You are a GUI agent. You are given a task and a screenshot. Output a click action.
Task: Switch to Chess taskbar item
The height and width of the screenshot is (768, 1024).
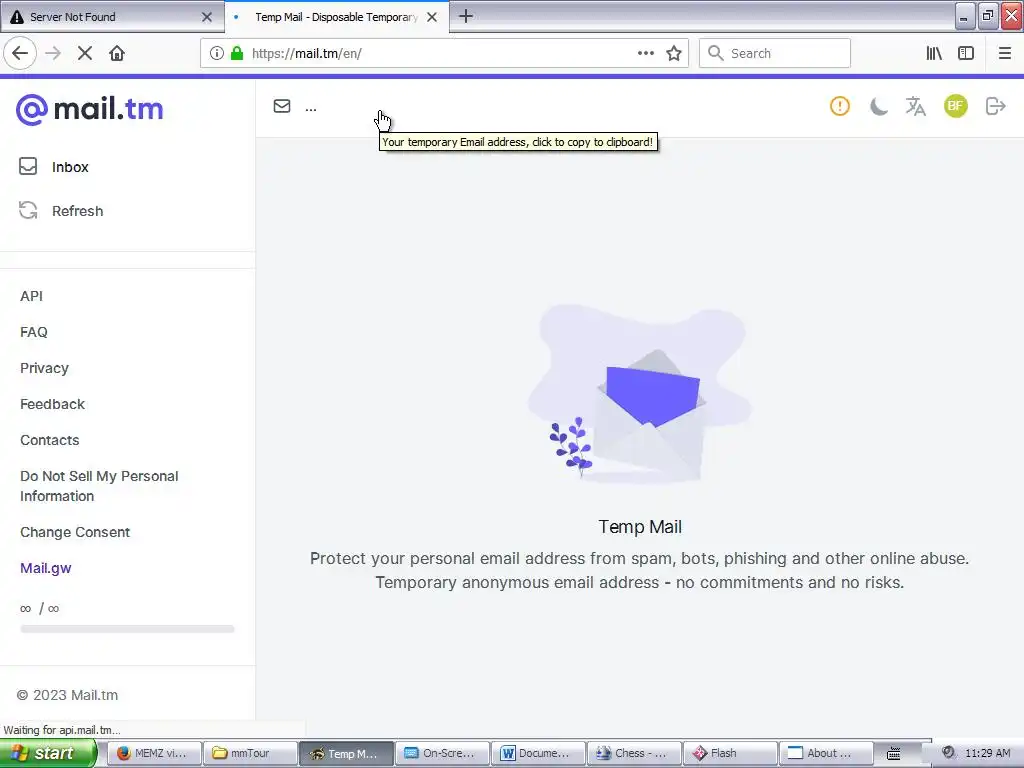tap(633, 753)
